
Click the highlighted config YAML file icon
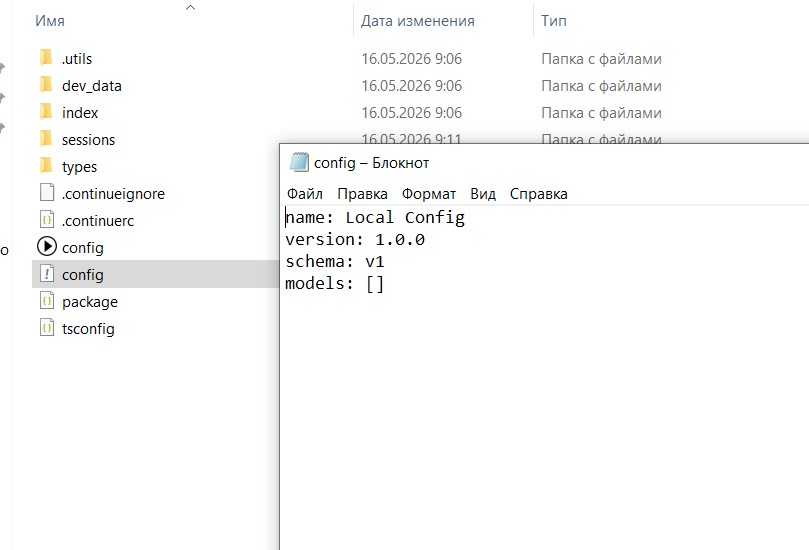tap(47, 274)
